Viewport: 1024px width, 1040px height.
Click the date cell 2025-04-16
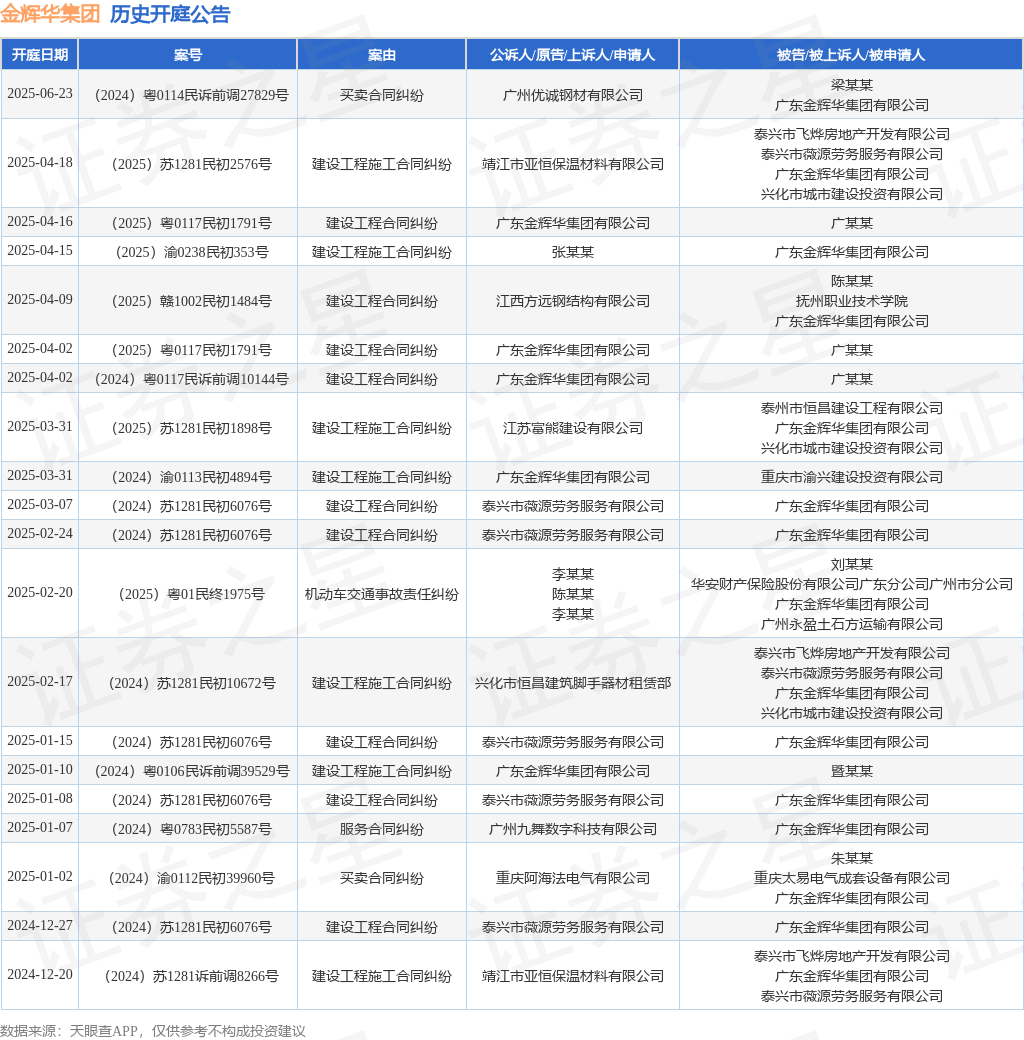(40, 222)
